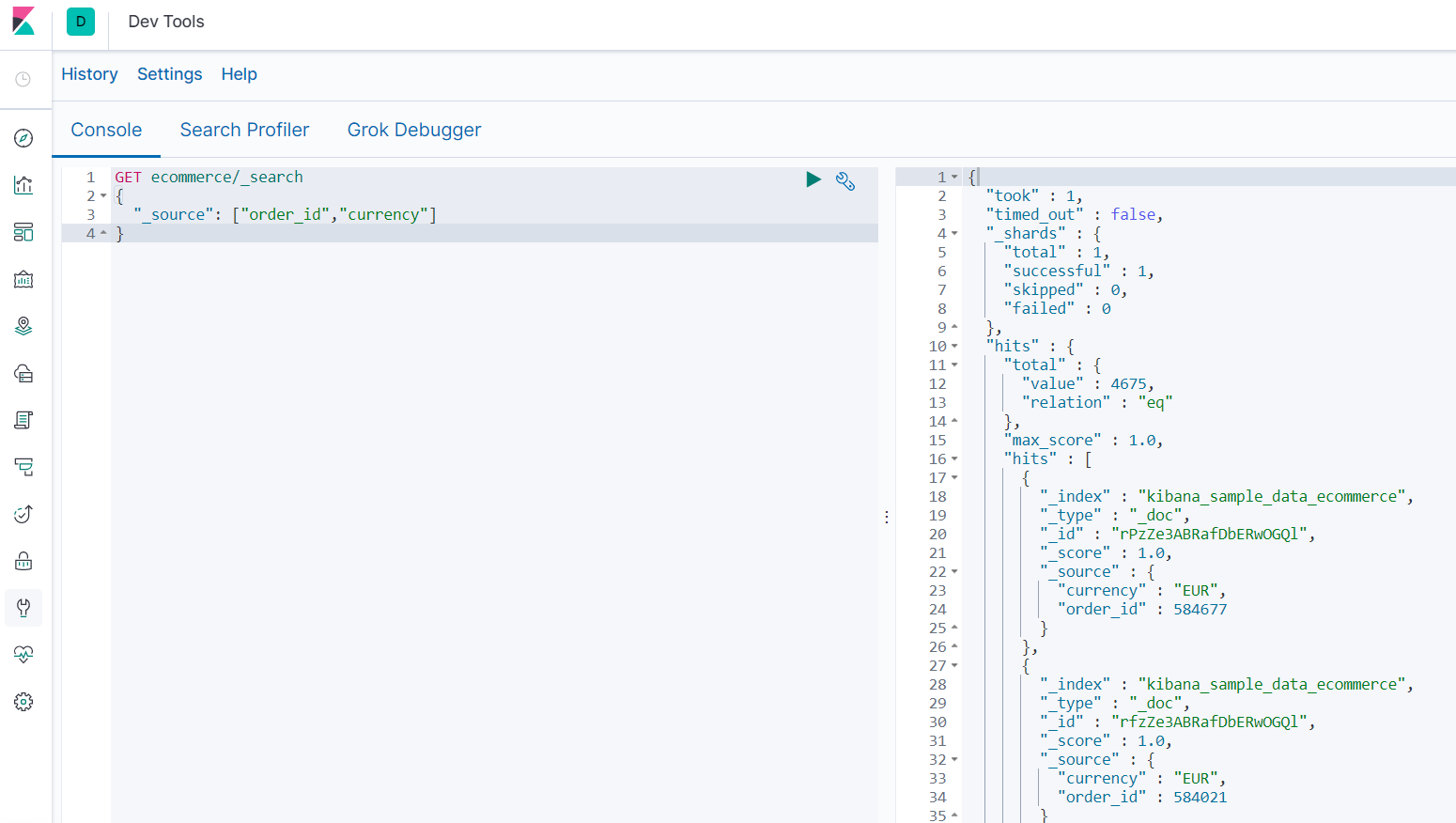
Task: Click value 4675 in response
Action: coord(1128,383)
